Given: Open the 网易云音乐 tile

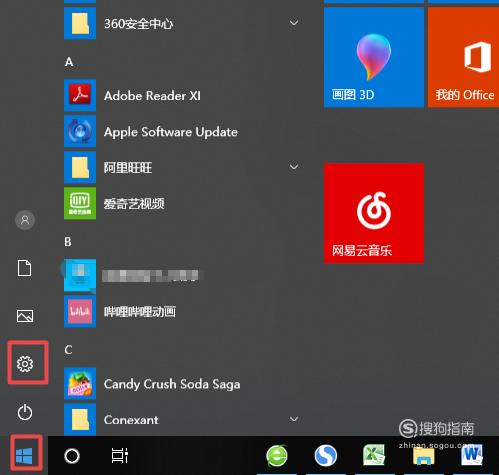Looking at the screenshot, I should (x=374, y=213).
